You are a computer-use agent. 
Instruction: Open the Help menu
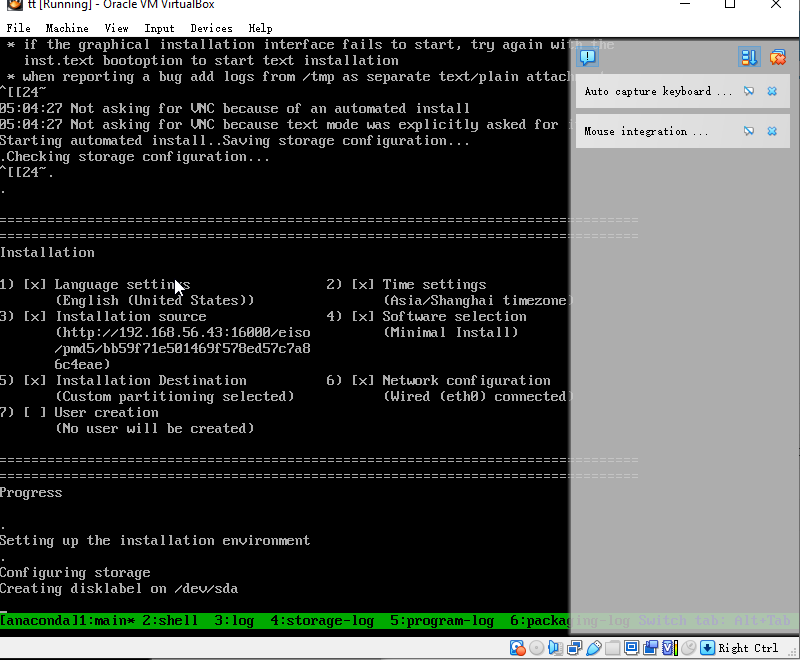(260, 28)
